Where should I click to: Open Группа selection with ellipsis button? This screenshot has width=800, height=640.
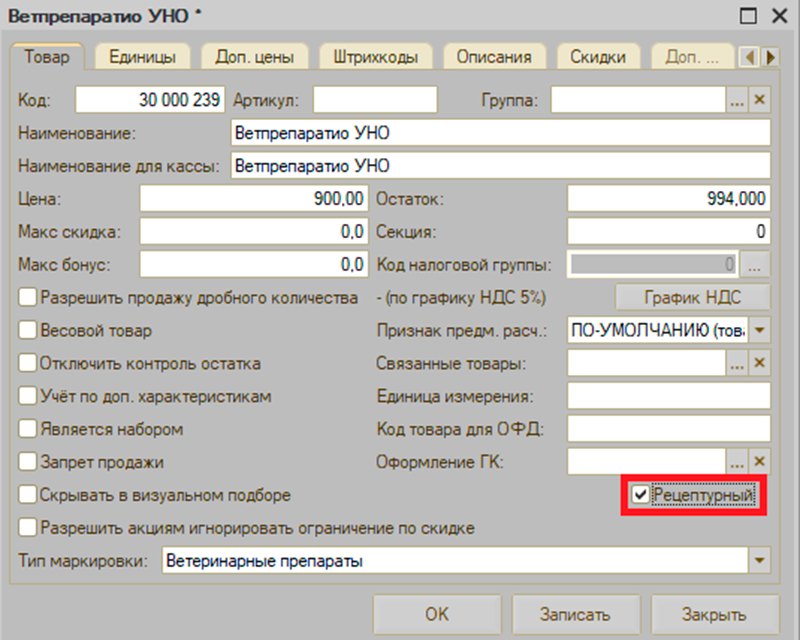tap(736, 99)
